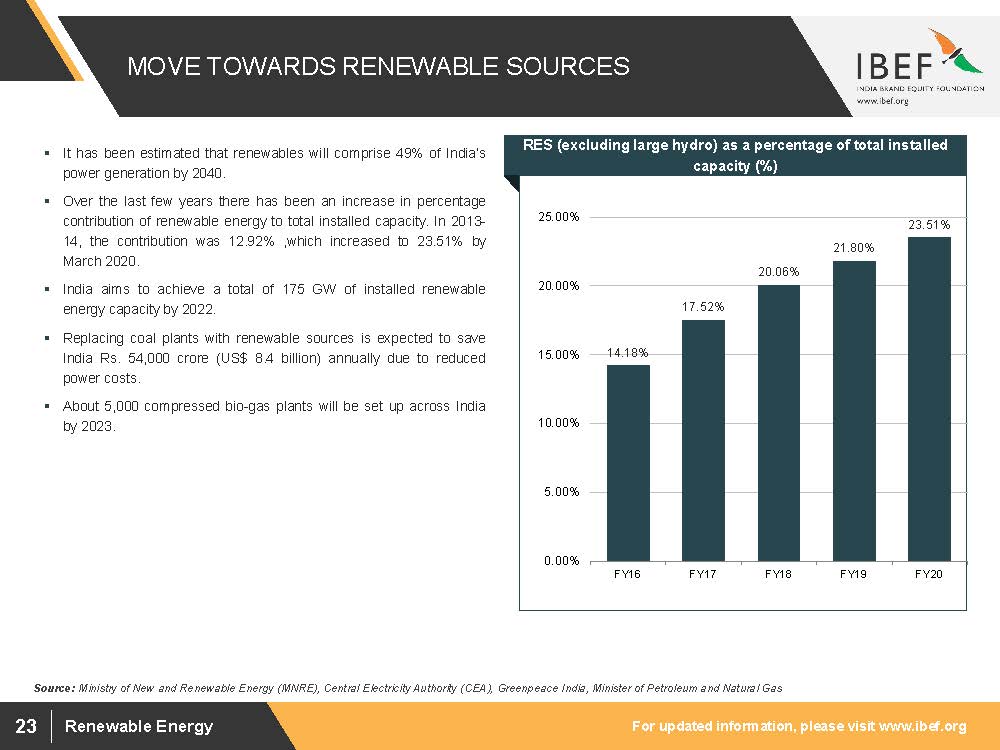The width and height of the screenshot is (1000, 750).
Task: Select the FY18 bar in the chart
Action: coord(778,422)
